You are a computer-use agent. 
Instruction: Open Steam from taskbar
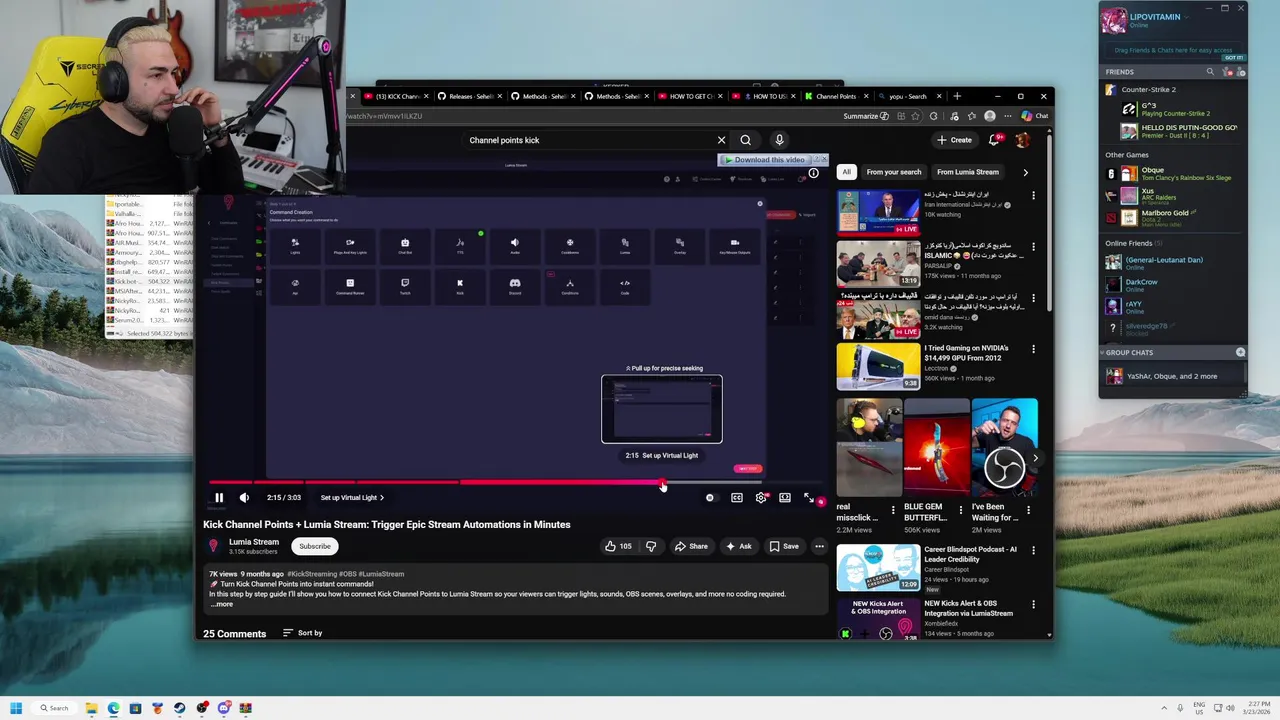point(179,708)
